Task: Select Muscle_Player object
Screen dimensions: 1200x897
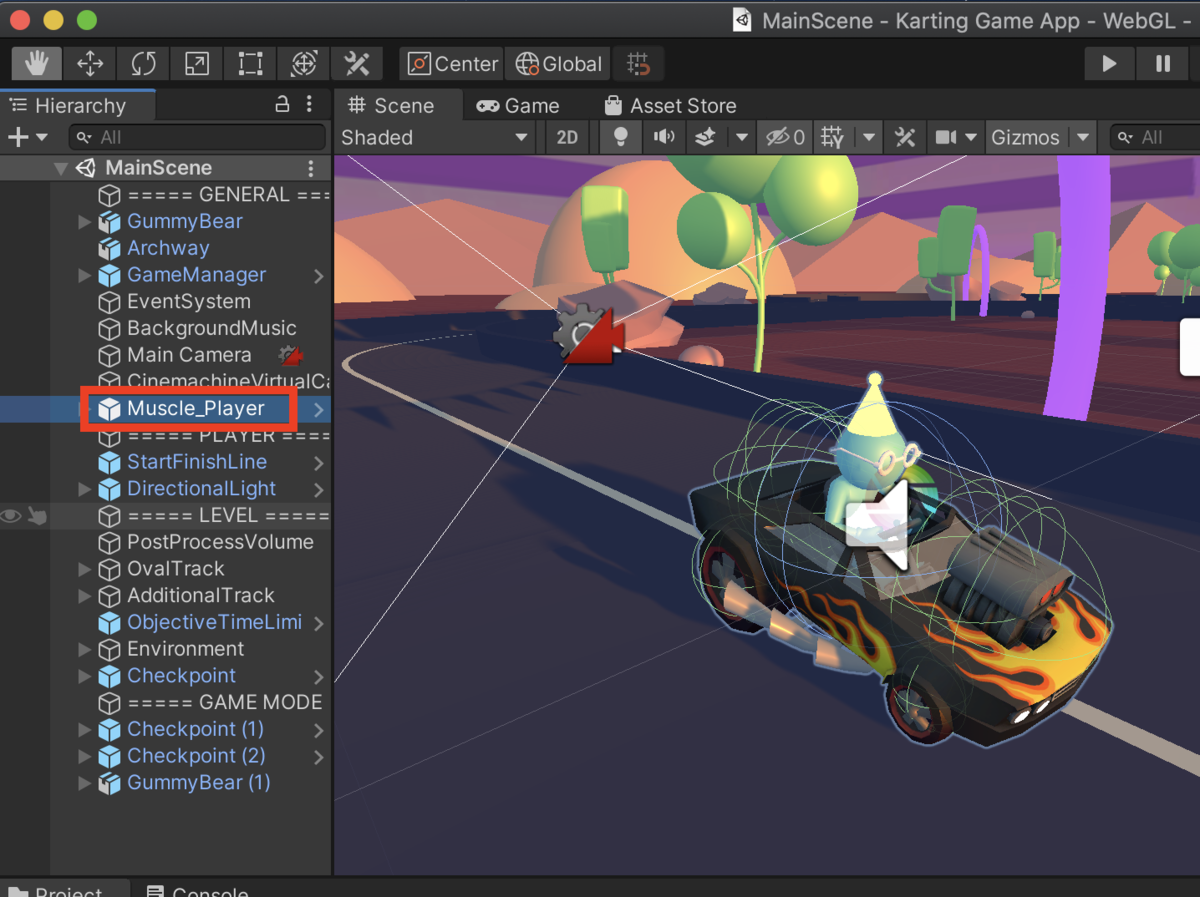Action: [x=196, y=409]
